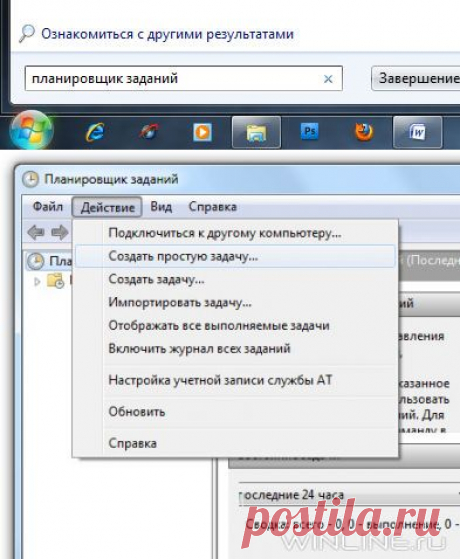
Task: Launch Windows Media Player from the taskbar
Action: pos(202,132)
